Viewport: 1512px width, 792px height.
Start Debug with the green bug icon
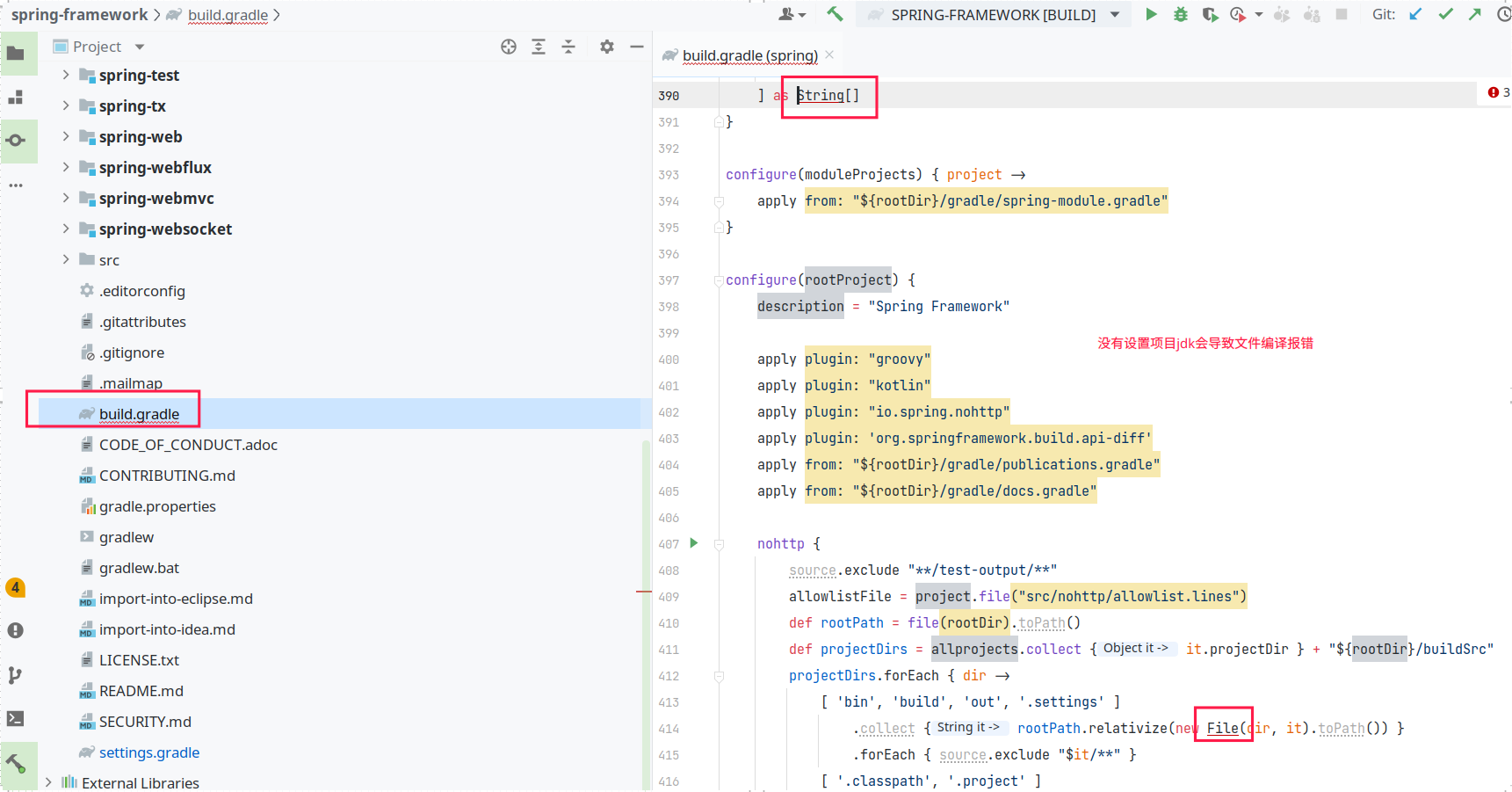[1181, 14]
